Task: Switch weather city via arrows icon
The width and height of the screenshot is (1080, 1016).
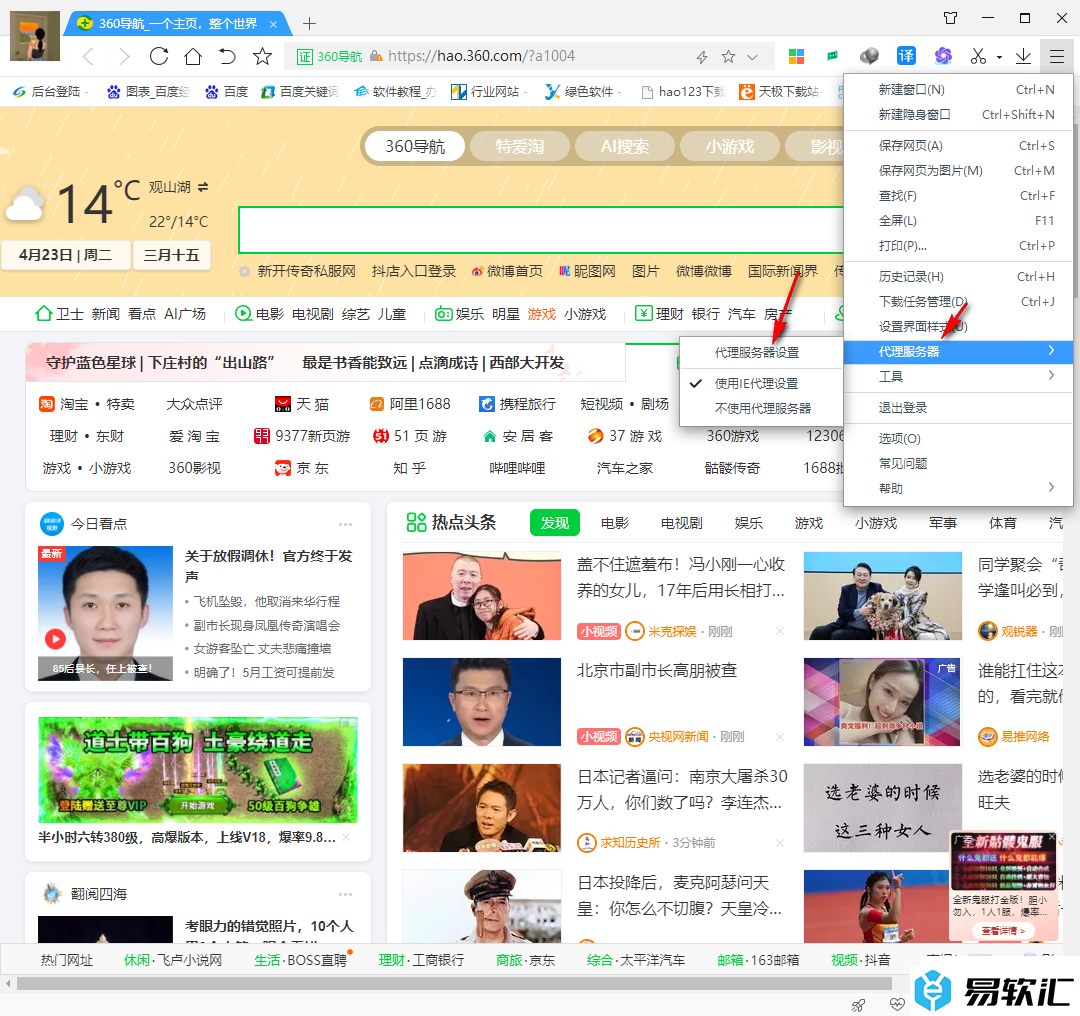Action: coord(202,187)
